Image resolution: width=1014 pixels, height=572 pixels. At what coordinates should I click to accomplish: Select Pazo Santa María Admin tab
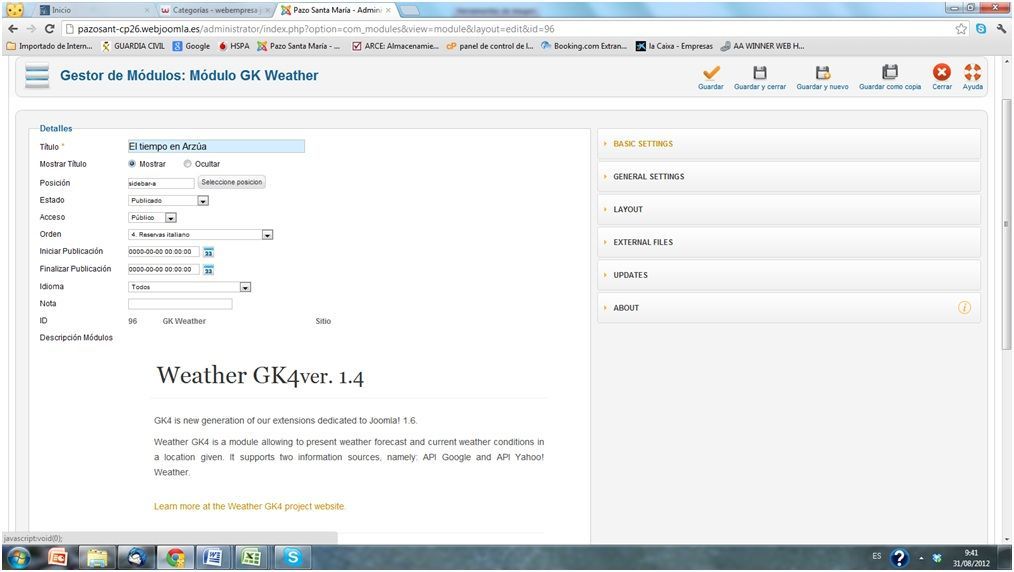[336, 10]
